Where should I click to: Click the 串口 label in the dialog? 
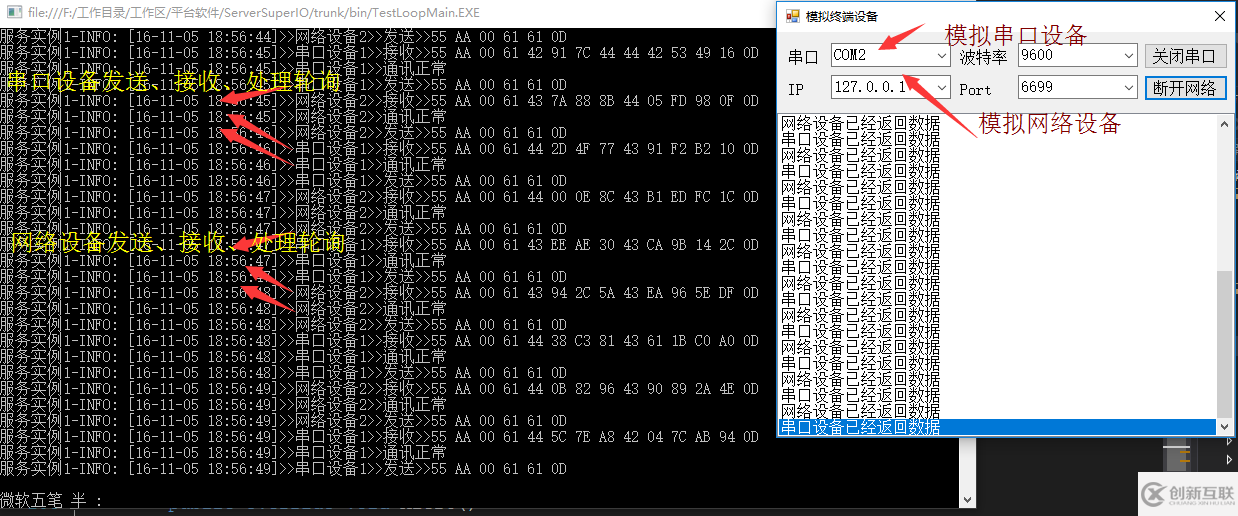click(x=803, y=57)
